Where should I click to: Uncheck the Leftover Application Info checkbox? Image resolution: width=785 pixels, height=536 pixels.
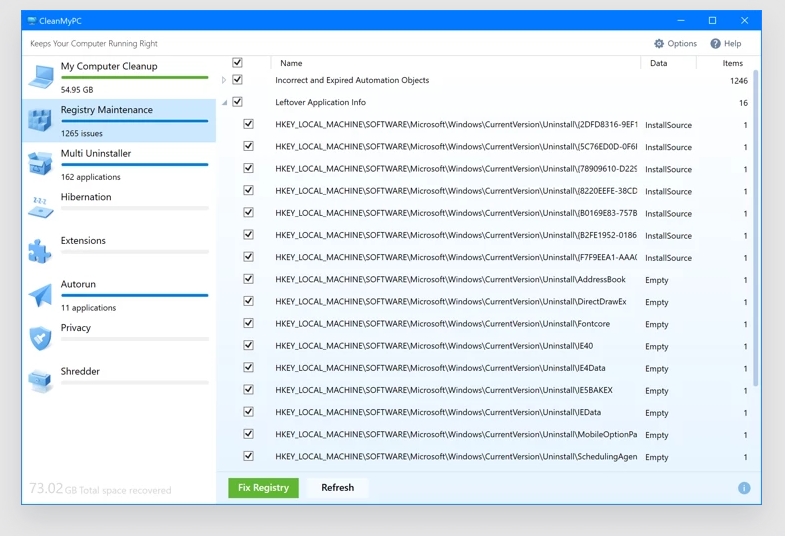point(237,102)
